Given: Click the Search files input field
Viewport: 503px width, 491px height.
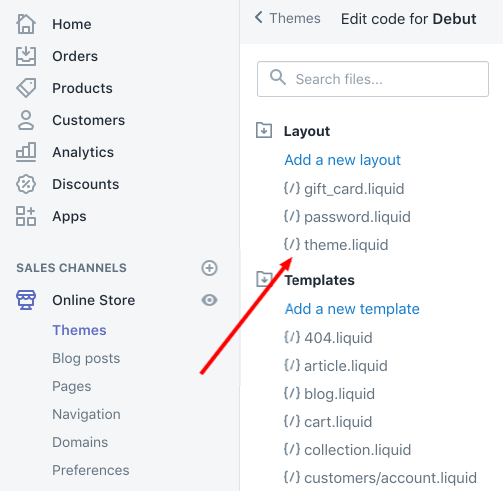Looking at the screenshot, I should point(373,79).
